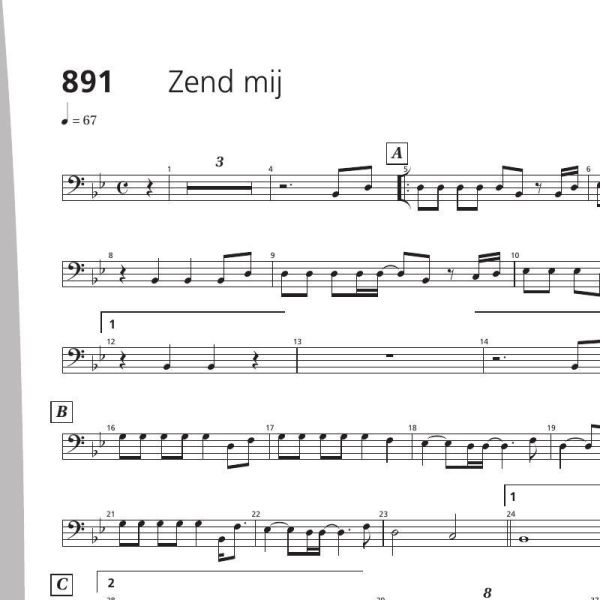Click the first half note in measure 23
The height and width of the screenshot is (600, 600).
click(391, 536)
